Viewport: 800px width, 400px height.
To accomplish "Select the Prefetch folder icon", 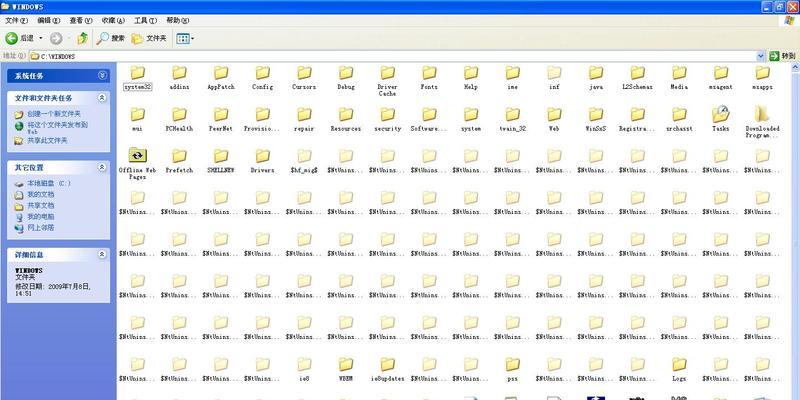I will 179,156.
